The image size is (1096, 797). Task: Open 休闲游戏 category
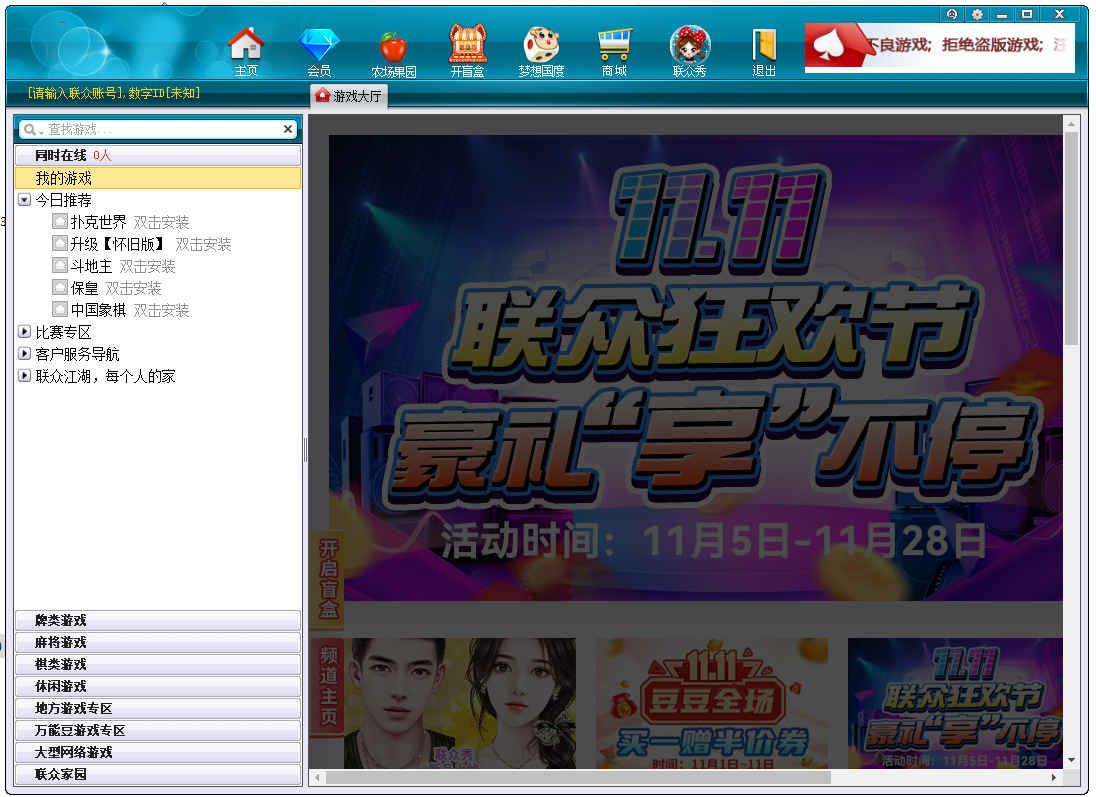pyautogui.click(x=158, y=686)
